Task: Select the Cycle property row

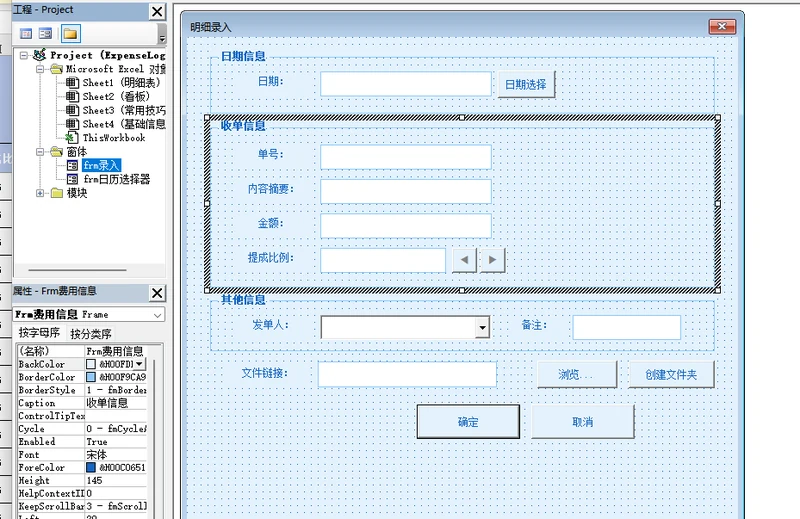Action: [82, 429]
